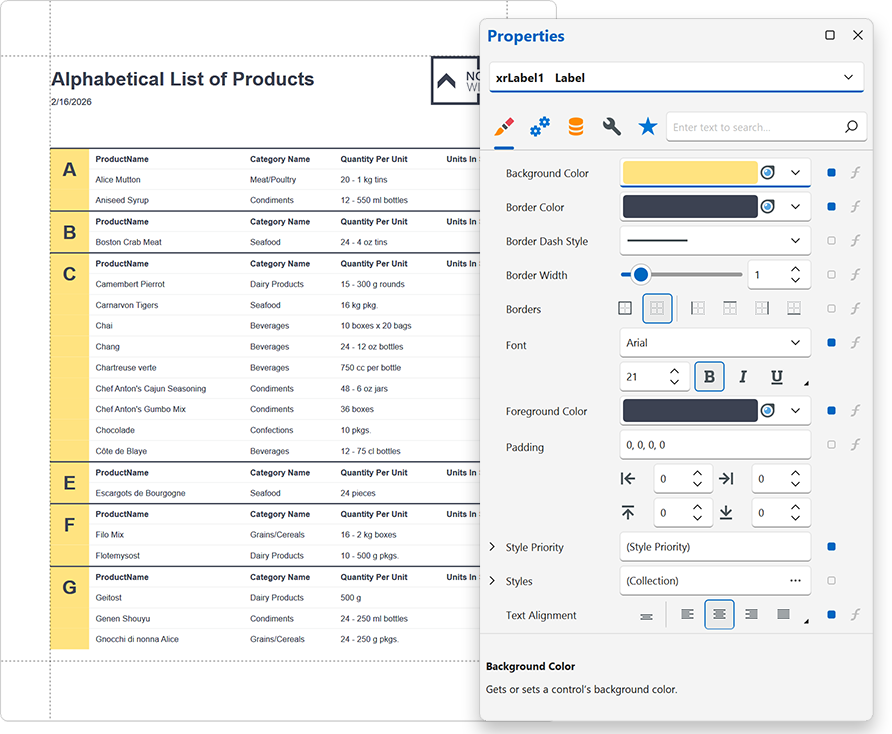
Task: Apply the All Borders option
Action: click(x=625, y=308)
